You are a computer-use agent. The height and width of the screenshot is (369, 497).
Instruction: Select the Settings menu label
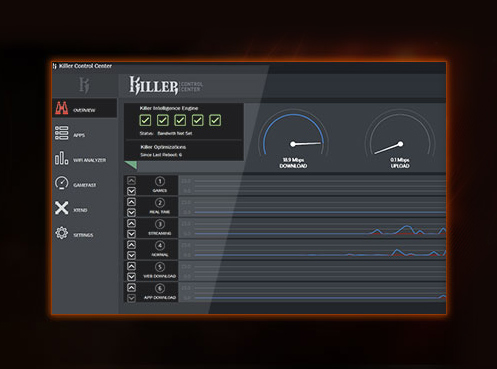pyautogui.click(x=83, y=235)
